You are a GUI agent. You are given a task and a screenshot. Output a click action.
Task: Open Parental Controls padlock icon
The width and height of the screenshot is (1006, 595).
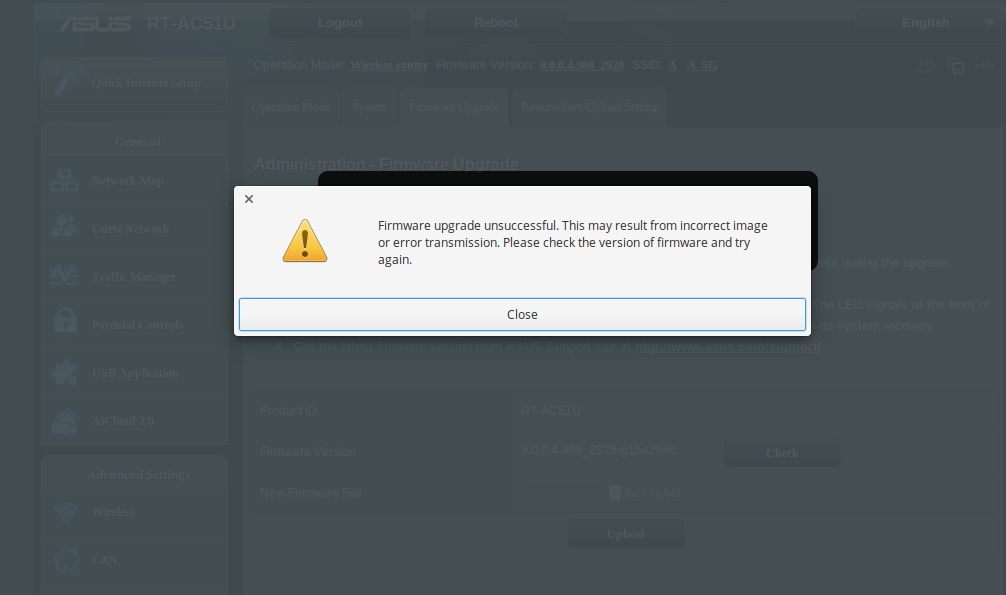click(x=65, y=320)
